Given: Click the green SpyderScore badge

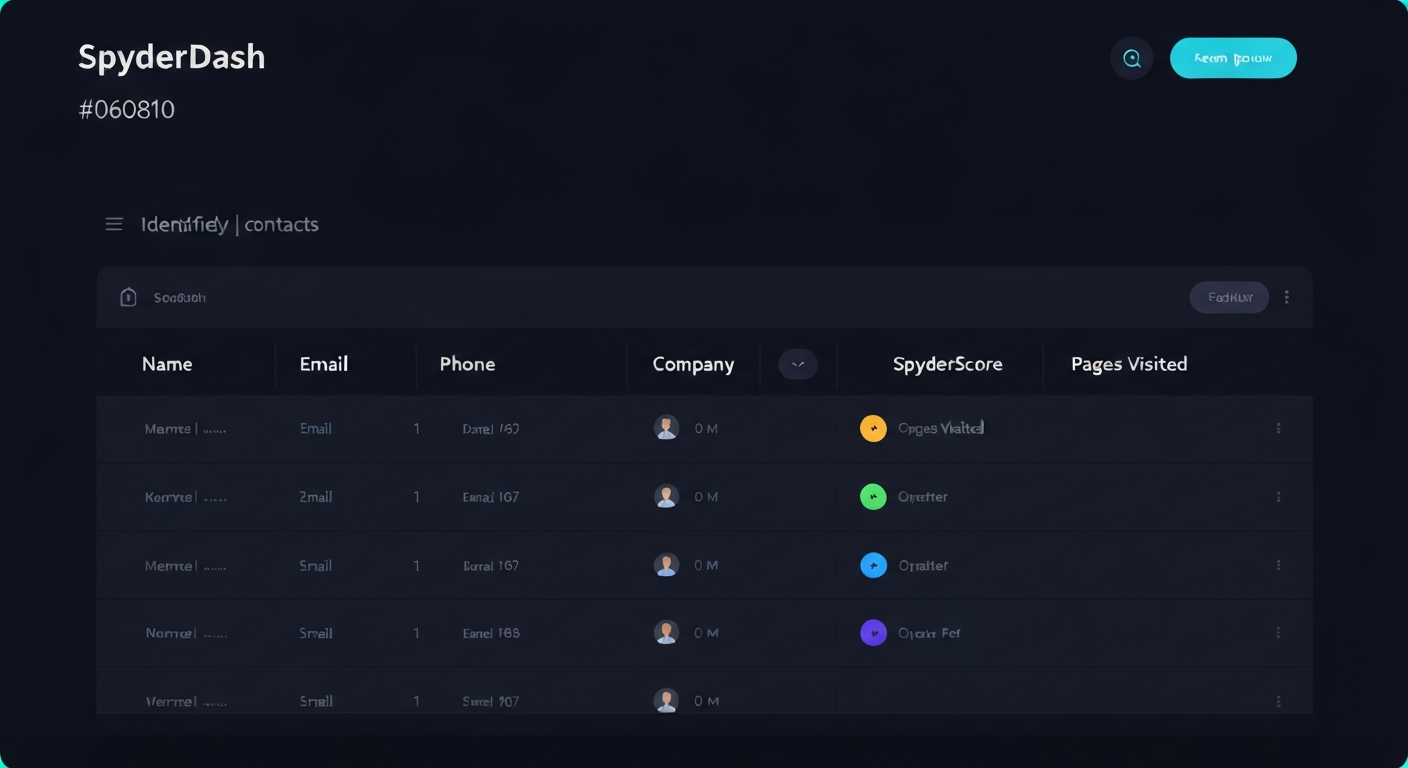Looking at the screenshot, I should (x=873, y=496).
